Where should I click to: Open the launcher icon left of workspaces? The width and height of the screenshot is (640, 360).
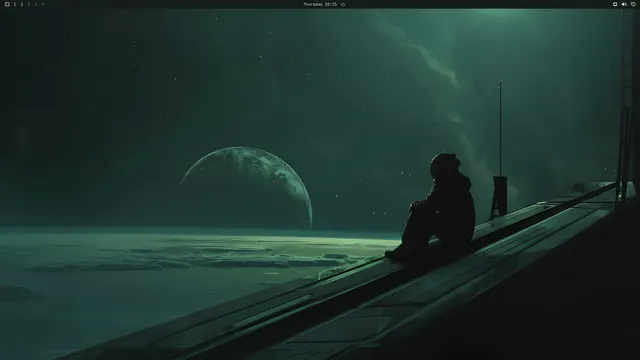pyautogui.click(x=7, y=4)
